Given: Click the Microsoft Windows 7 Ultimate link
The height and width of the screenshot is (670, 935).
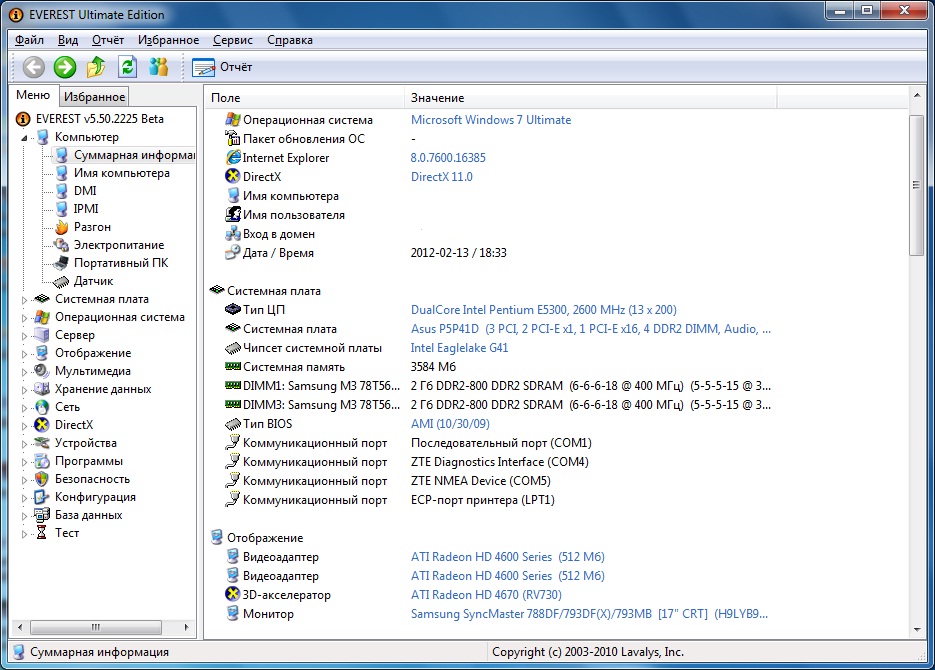Looking at the screenshot, I should tap(490, 120).
